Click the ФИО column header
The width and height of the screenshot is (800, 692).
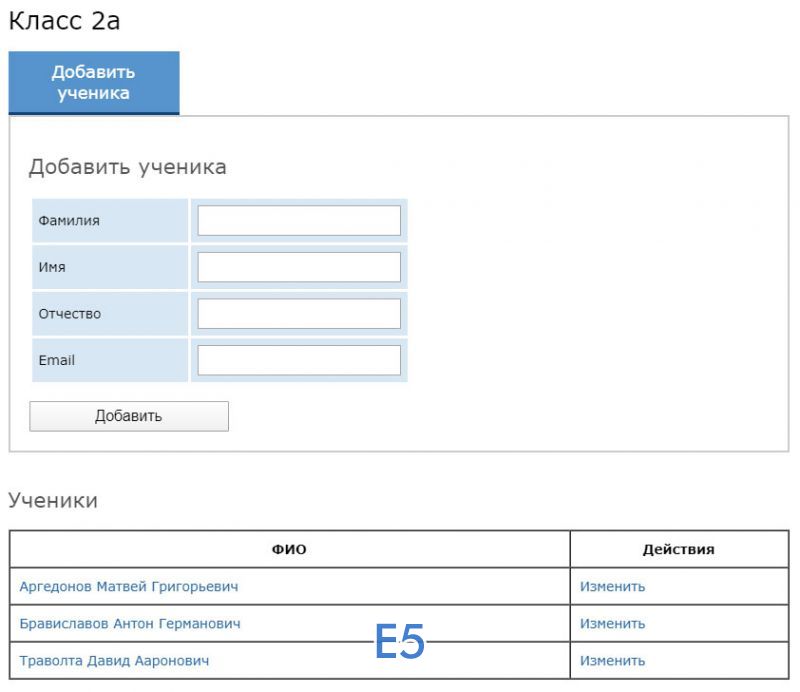pos(290,550)
